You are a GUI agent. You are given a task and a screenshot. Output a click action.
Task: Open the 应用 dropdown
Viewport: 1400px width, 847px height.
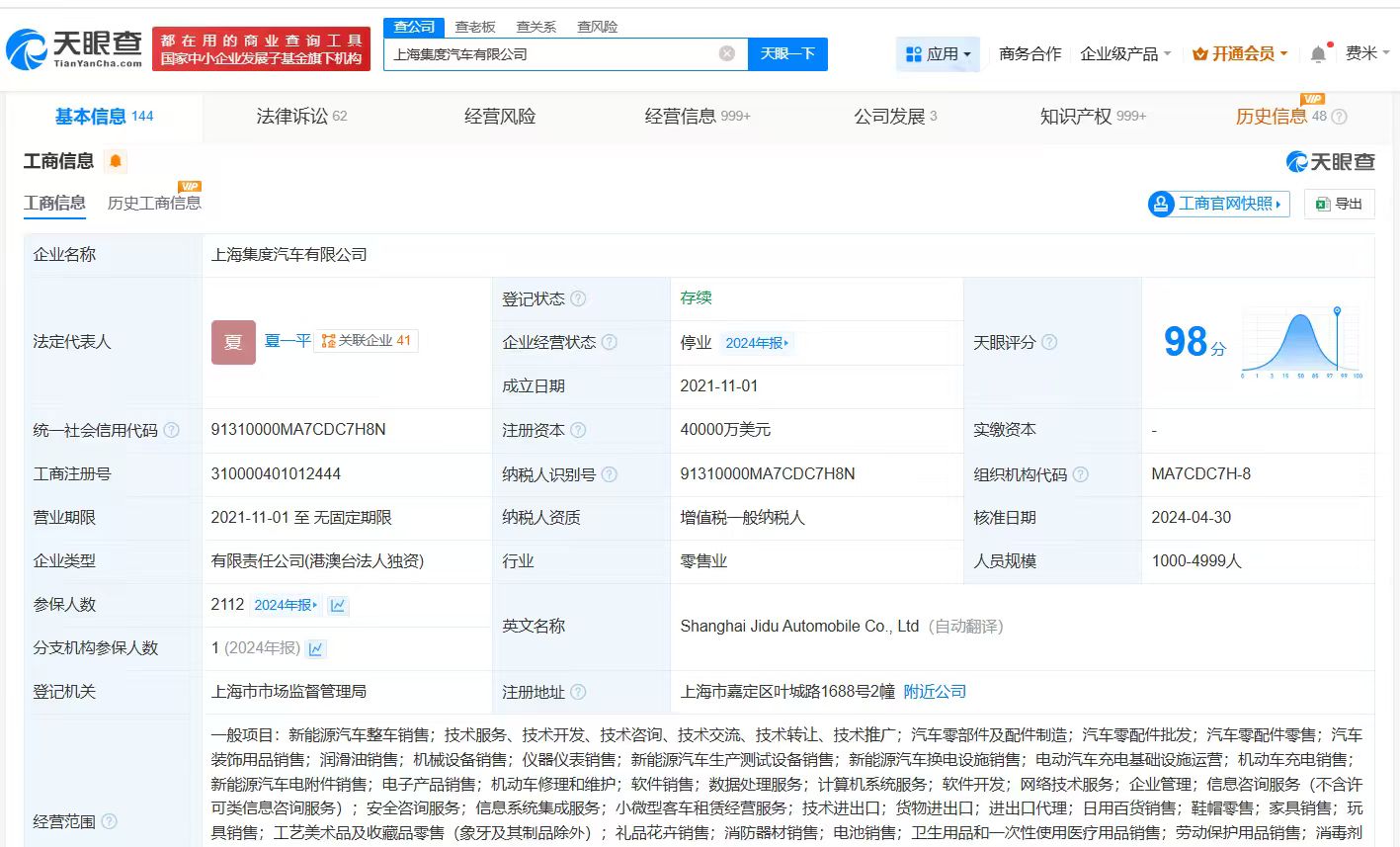pos(938,53)
